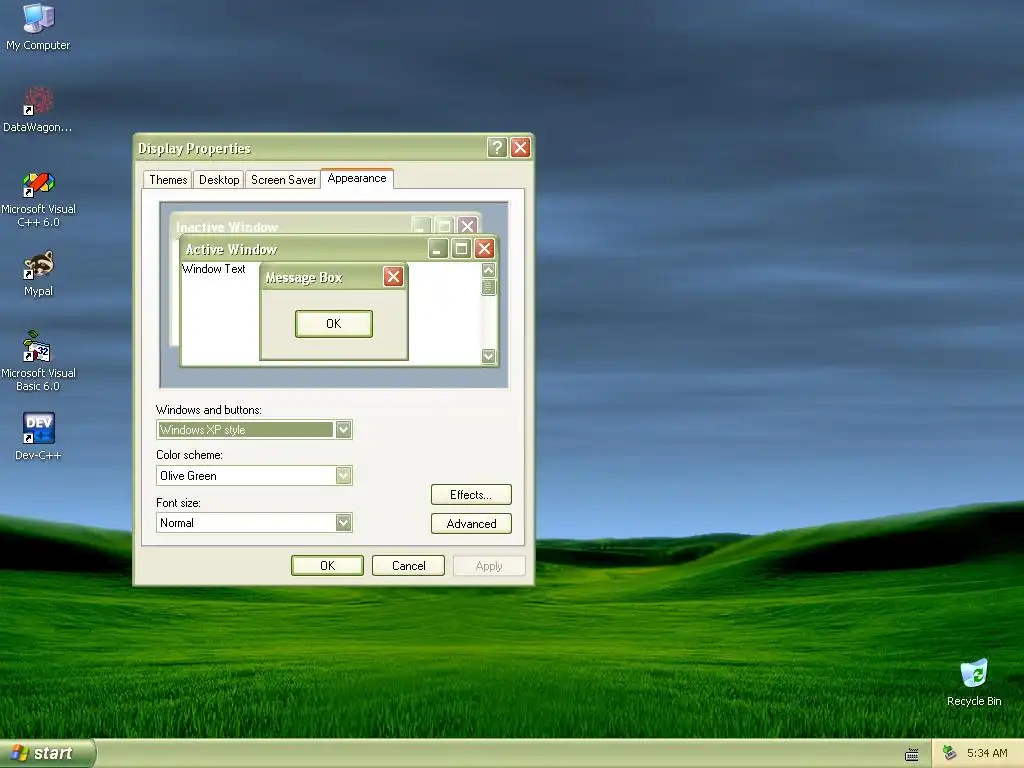Confirm with the dialog's bottom OK button
Screen dimensions: 1024x768
pyautogui.click(x=327, y=566)
